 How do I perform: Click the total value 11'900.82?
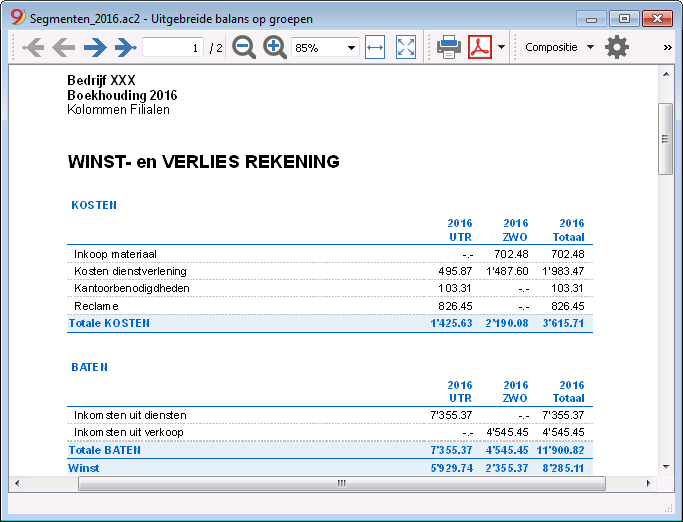[x=560, y=450]
